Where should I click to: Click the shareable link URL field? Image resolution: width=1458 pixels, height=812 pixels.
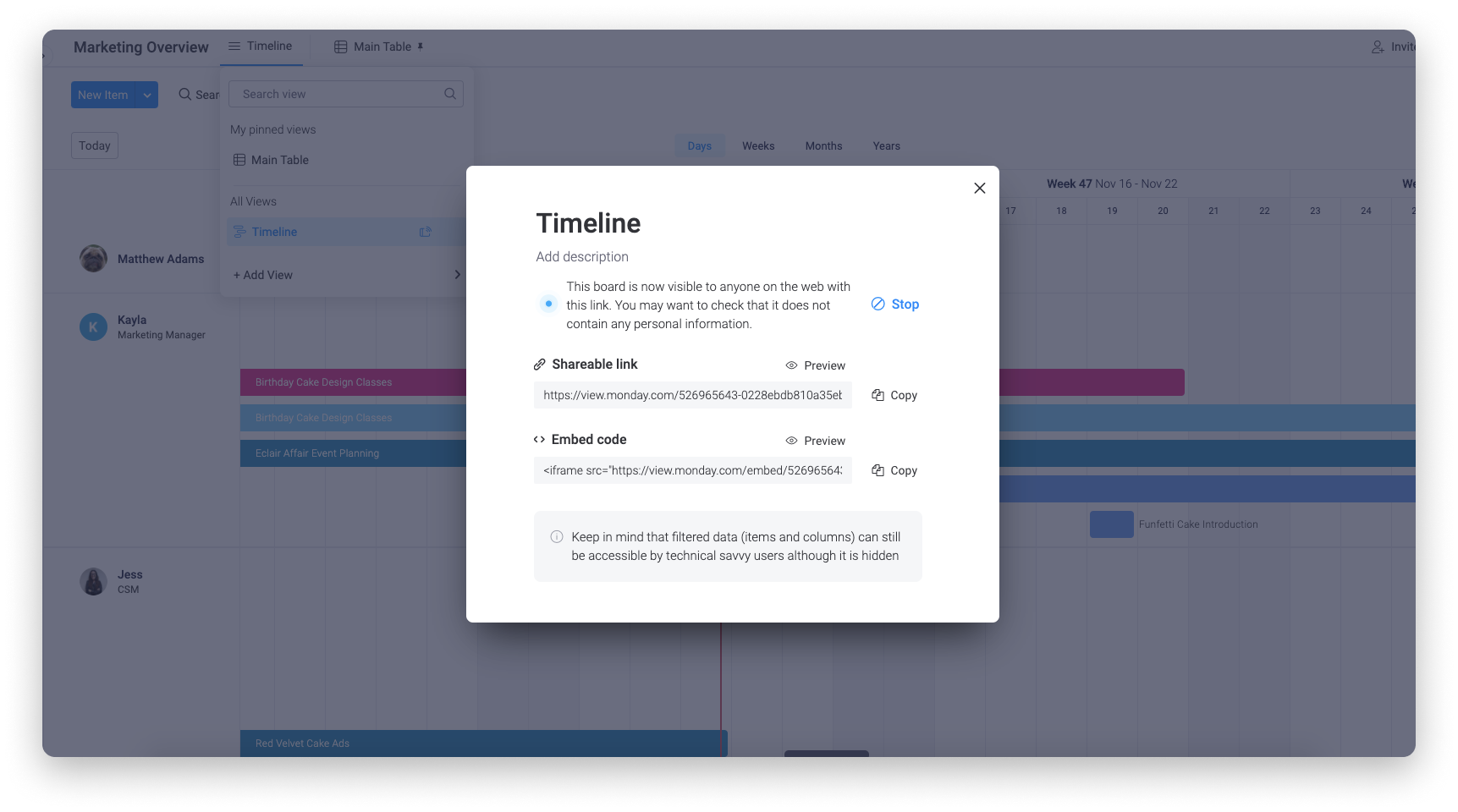(x=692, y=395)
